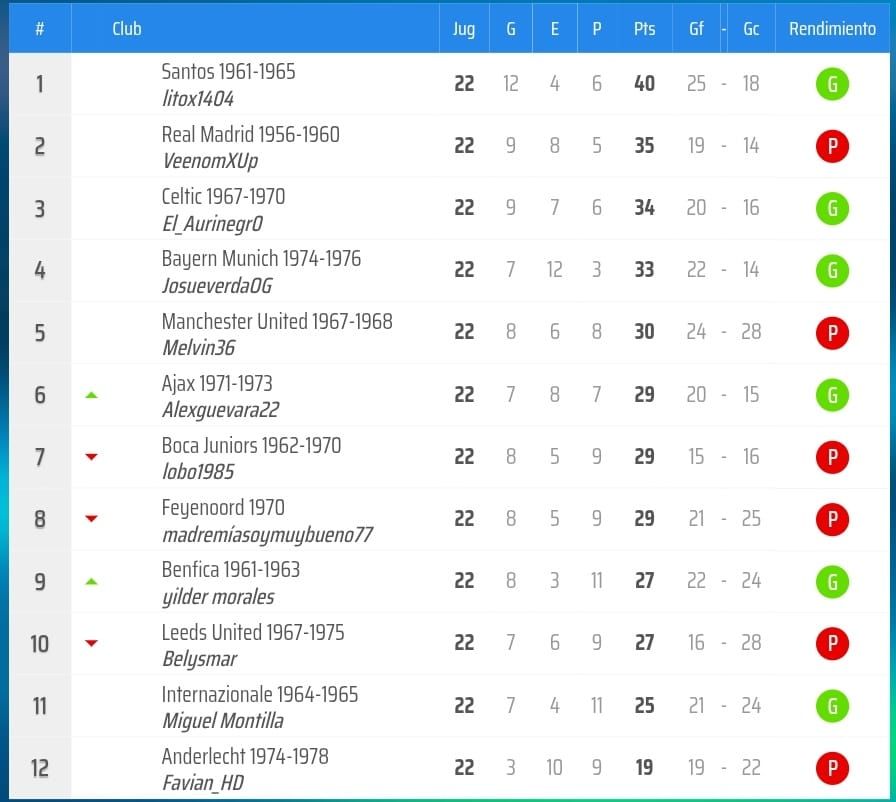Click the red P badge for Anderlecht
The height and width of the screenshot is (802, 896).
(832, 768)
